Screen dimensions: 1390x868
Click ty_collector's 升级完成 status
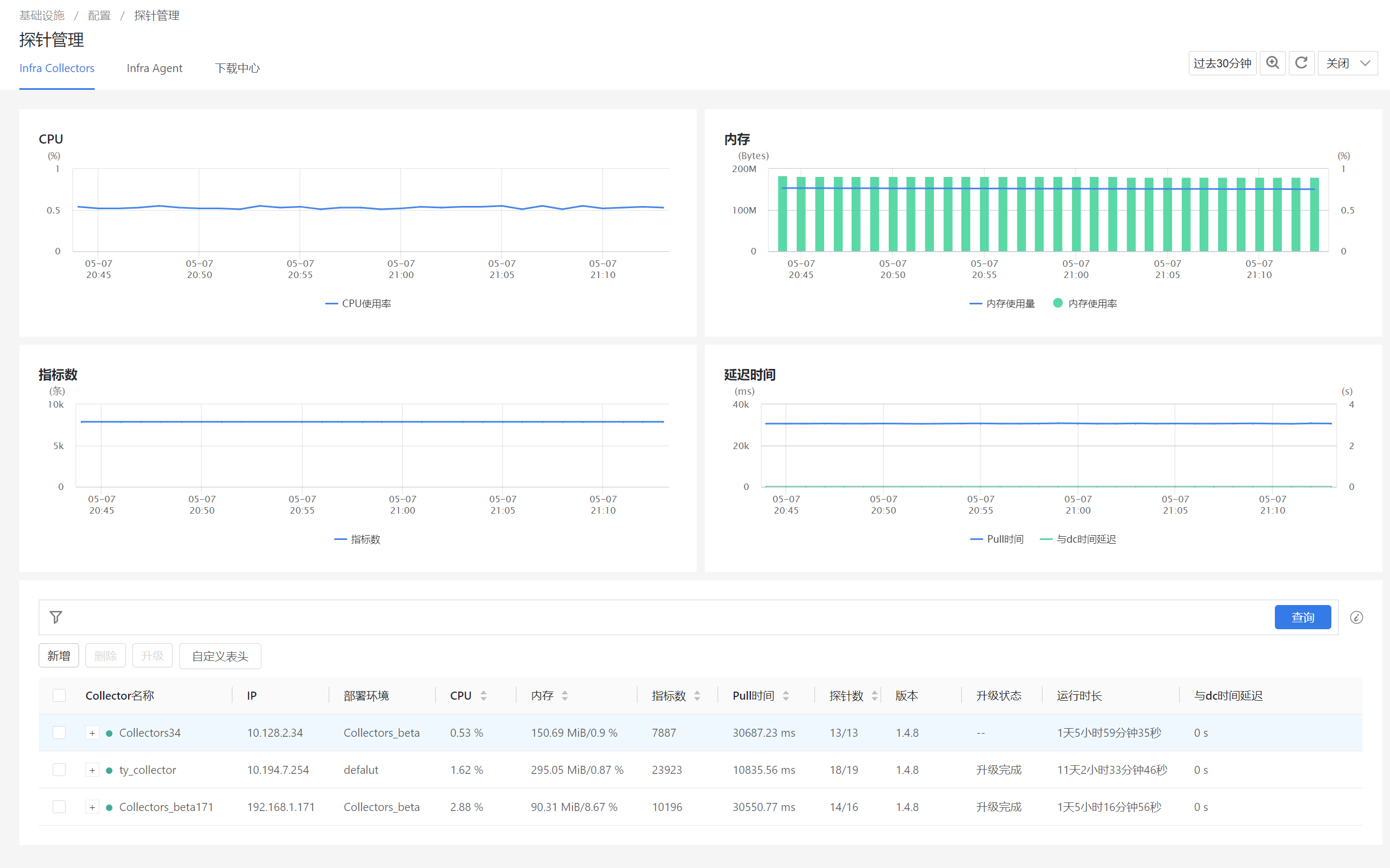point(998,771)
